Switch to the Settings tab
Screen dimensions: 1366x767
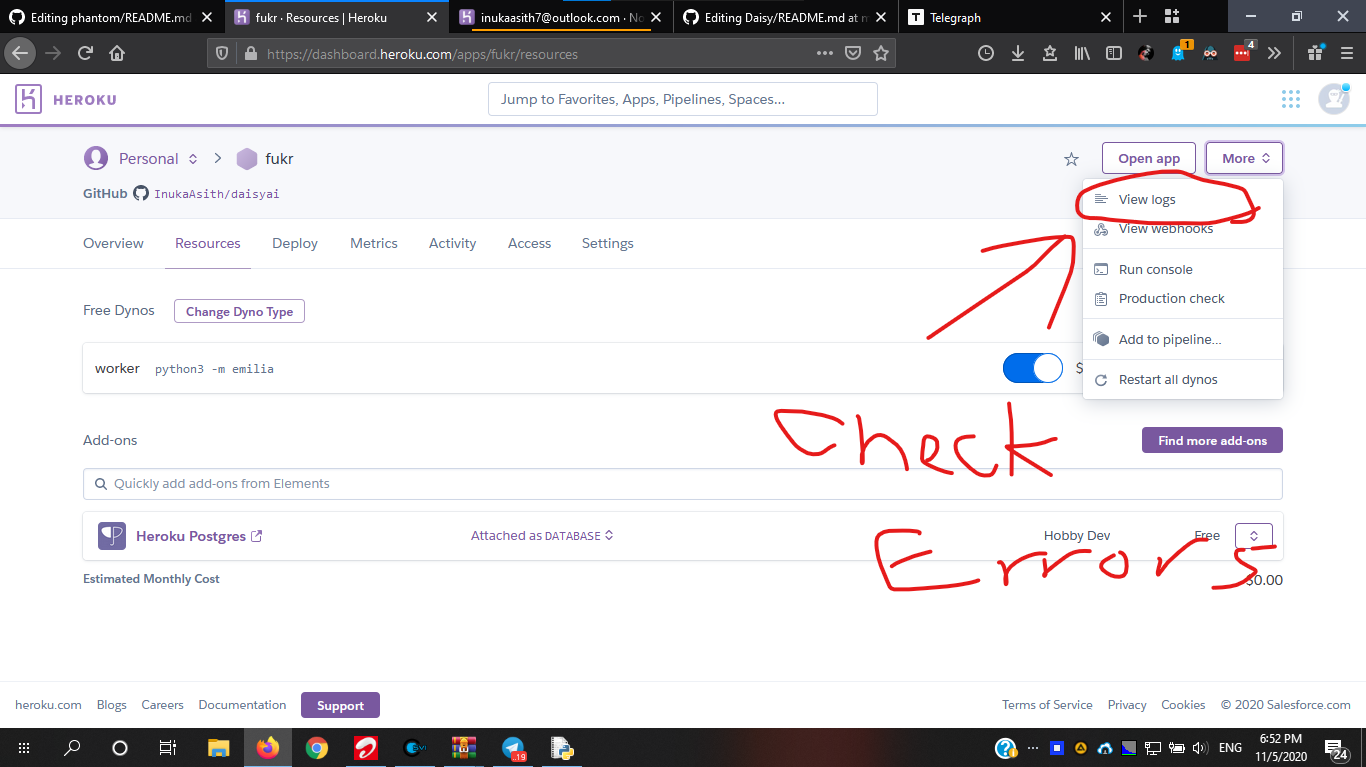click(x=608, y=243)
